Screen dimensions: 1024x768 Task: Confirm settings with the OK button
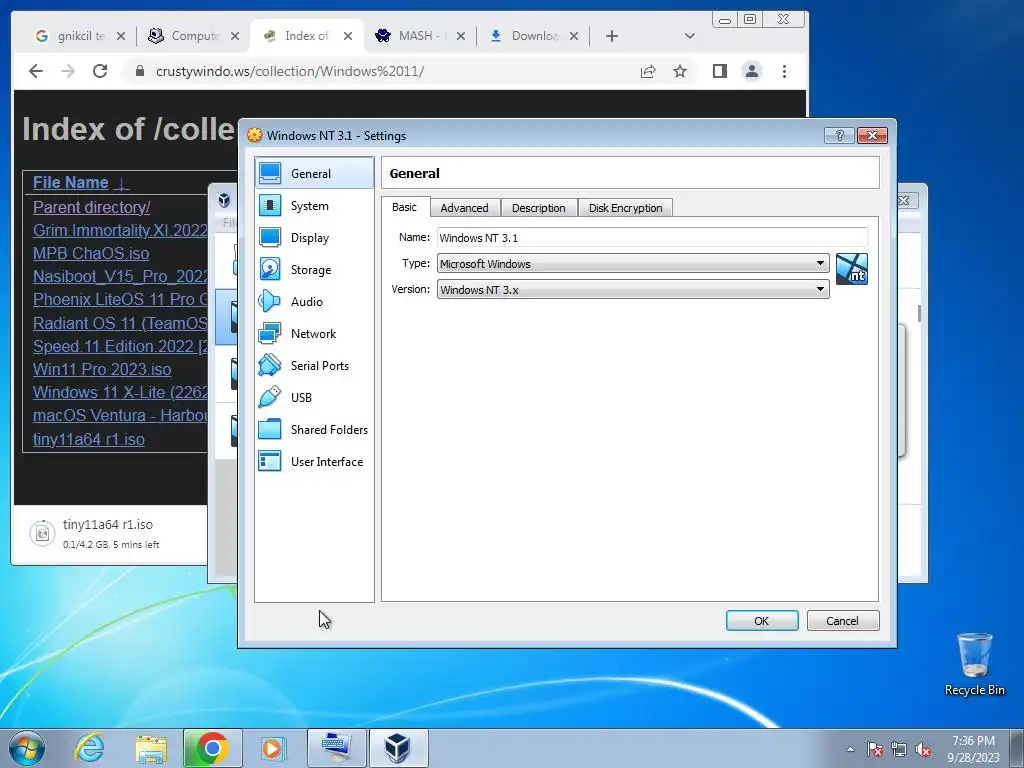tap(761, 620)
